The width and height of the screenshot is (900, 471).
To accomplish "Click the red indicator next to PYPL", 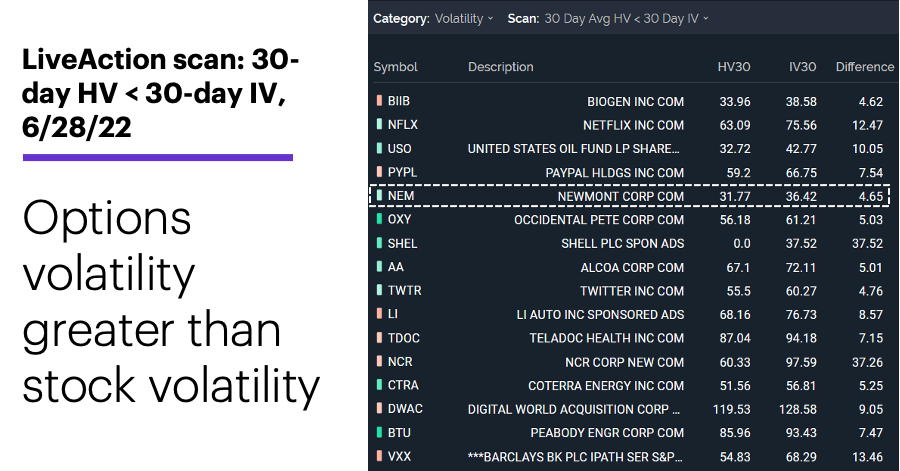I will (x=379, y=172).
